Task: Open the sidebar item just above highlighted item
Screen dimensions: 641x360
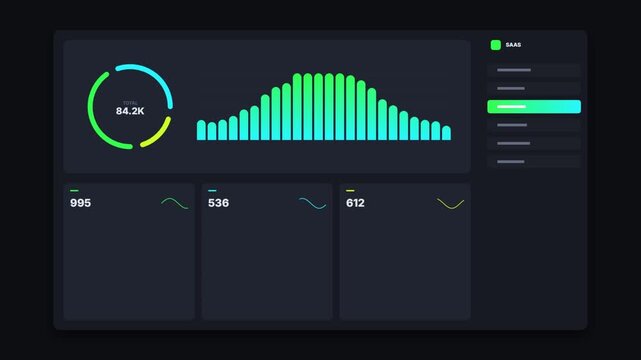Action: click(x=534, y=88)
